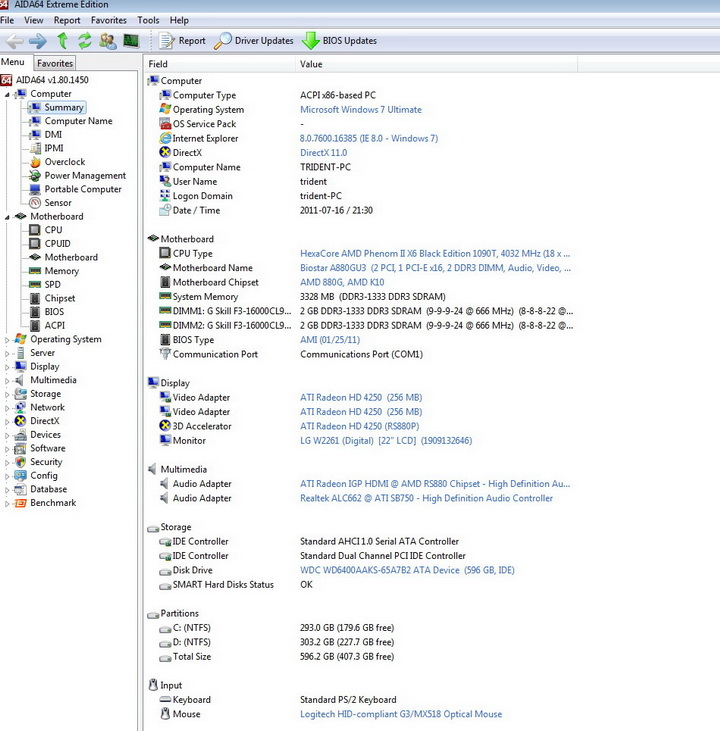Select Computer Name tree item
Screen dimensions: 720x731
tap(78, 121)
